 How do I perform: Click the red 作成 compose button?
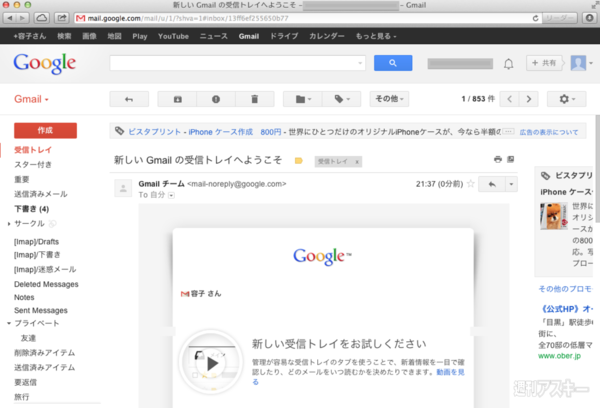coord(45,131)
